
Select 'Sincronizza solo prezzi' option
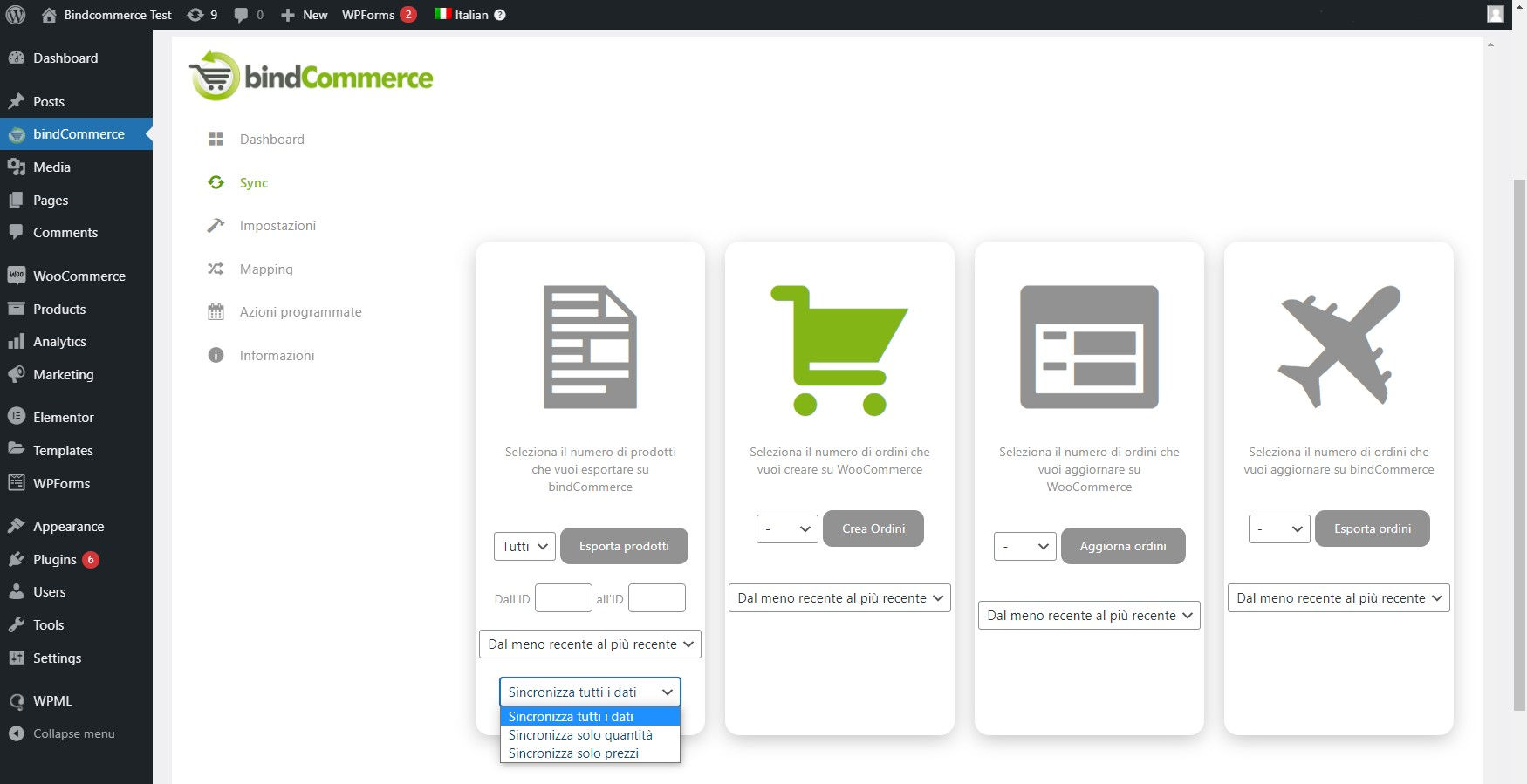(x=573, y=753)
